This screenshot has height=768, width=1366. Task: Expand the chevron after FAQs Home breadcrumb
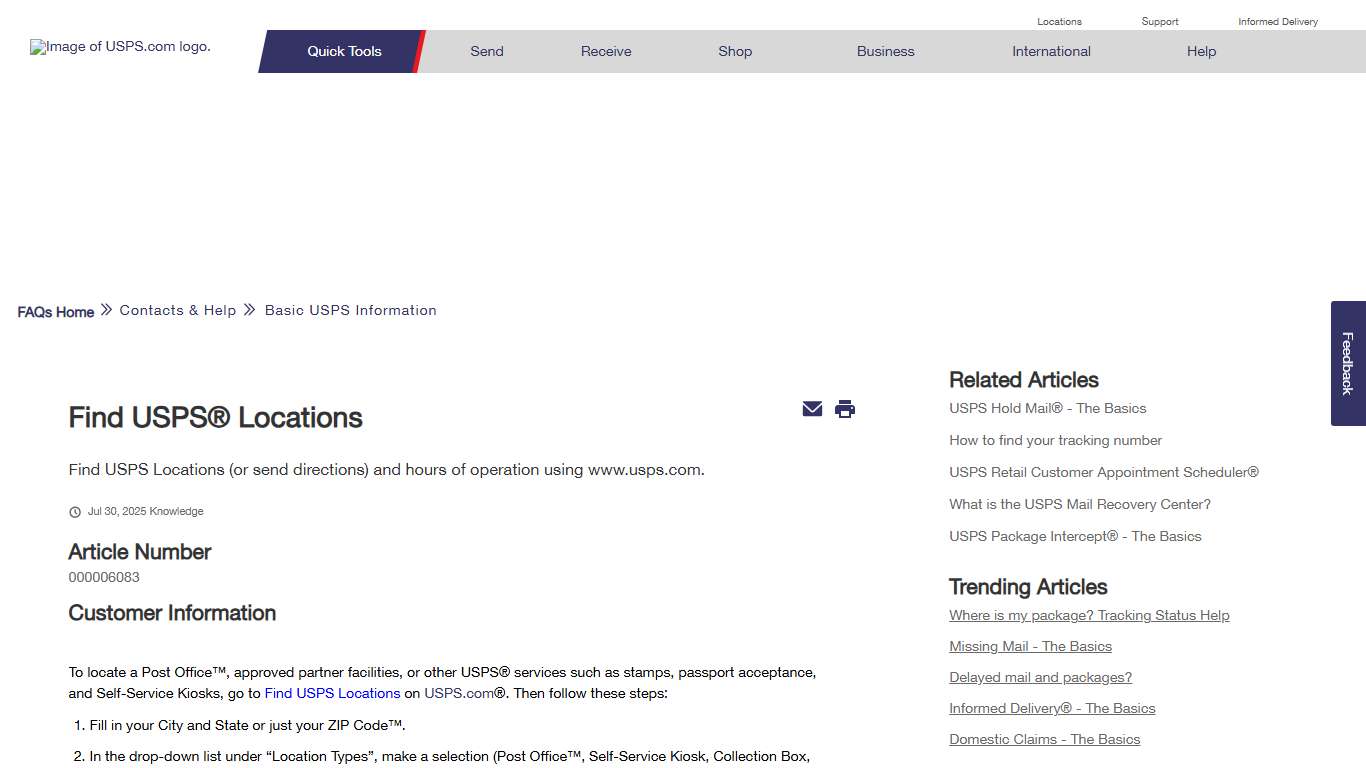click(x=105, y=310)
